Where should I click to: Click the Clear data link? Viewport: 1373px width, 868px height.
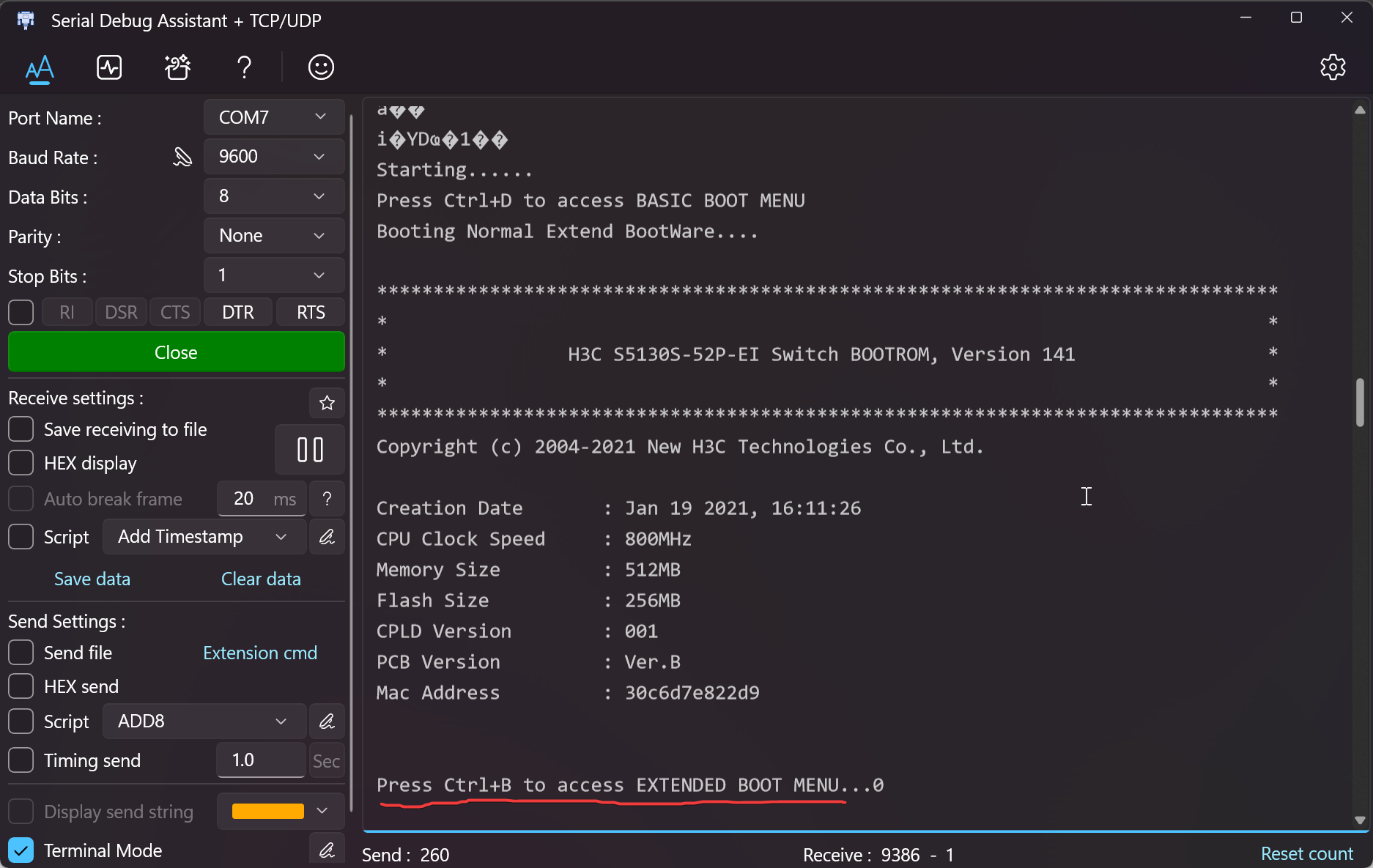click(261, 579)
